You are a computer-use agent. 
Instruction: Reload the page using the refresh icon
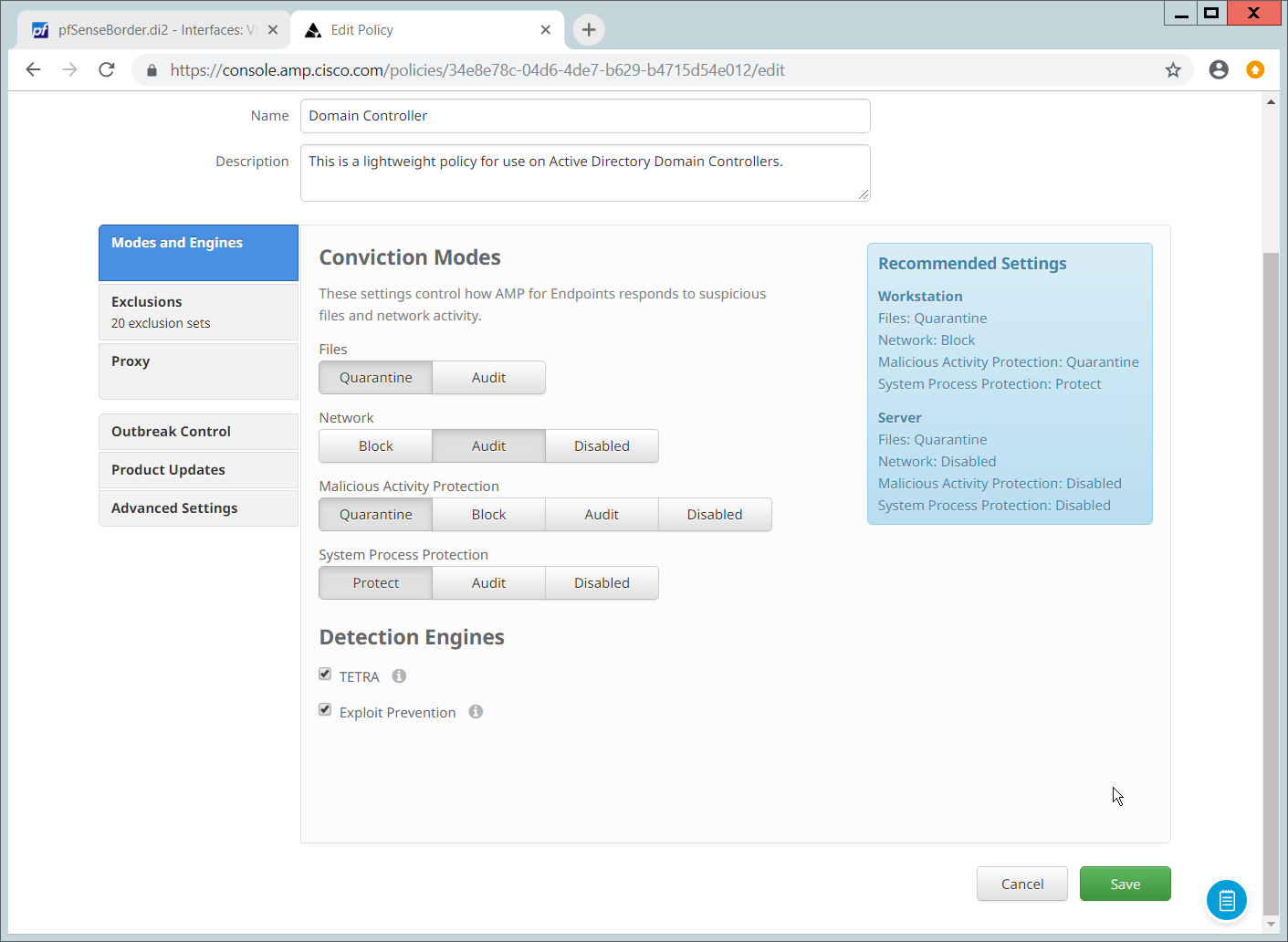pyautogui.click(x=107, y=70)
